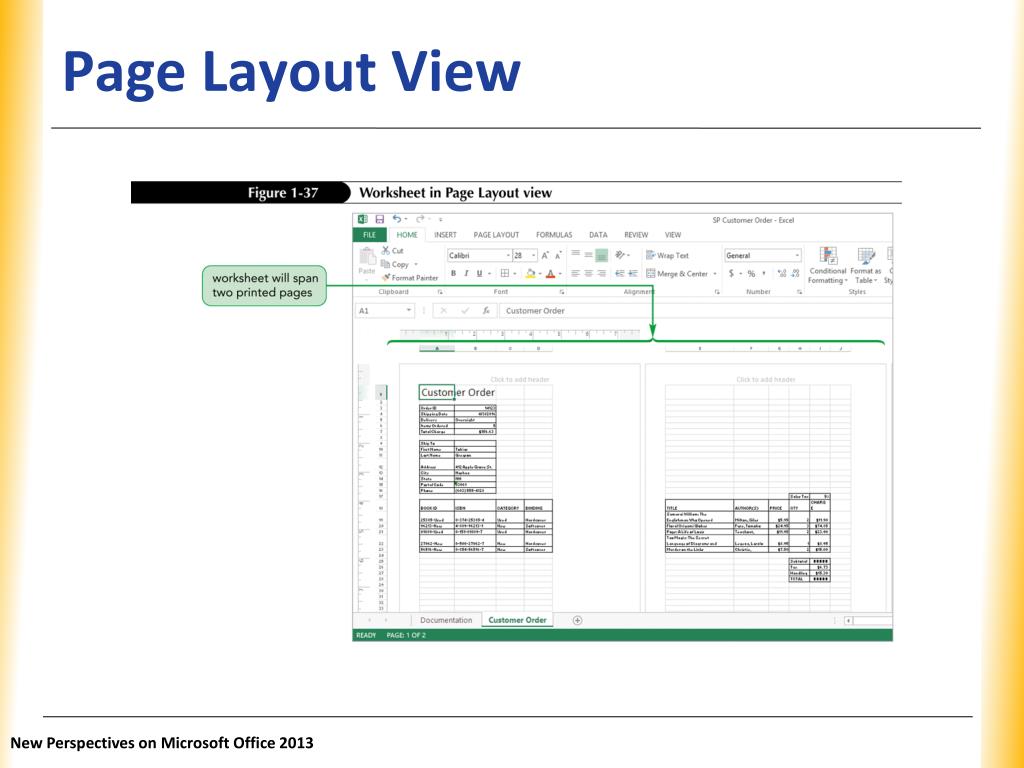Screen dimensions: 1024x768
Task: Add a new sheet with plus button
Action: click(x=577, y=620)
